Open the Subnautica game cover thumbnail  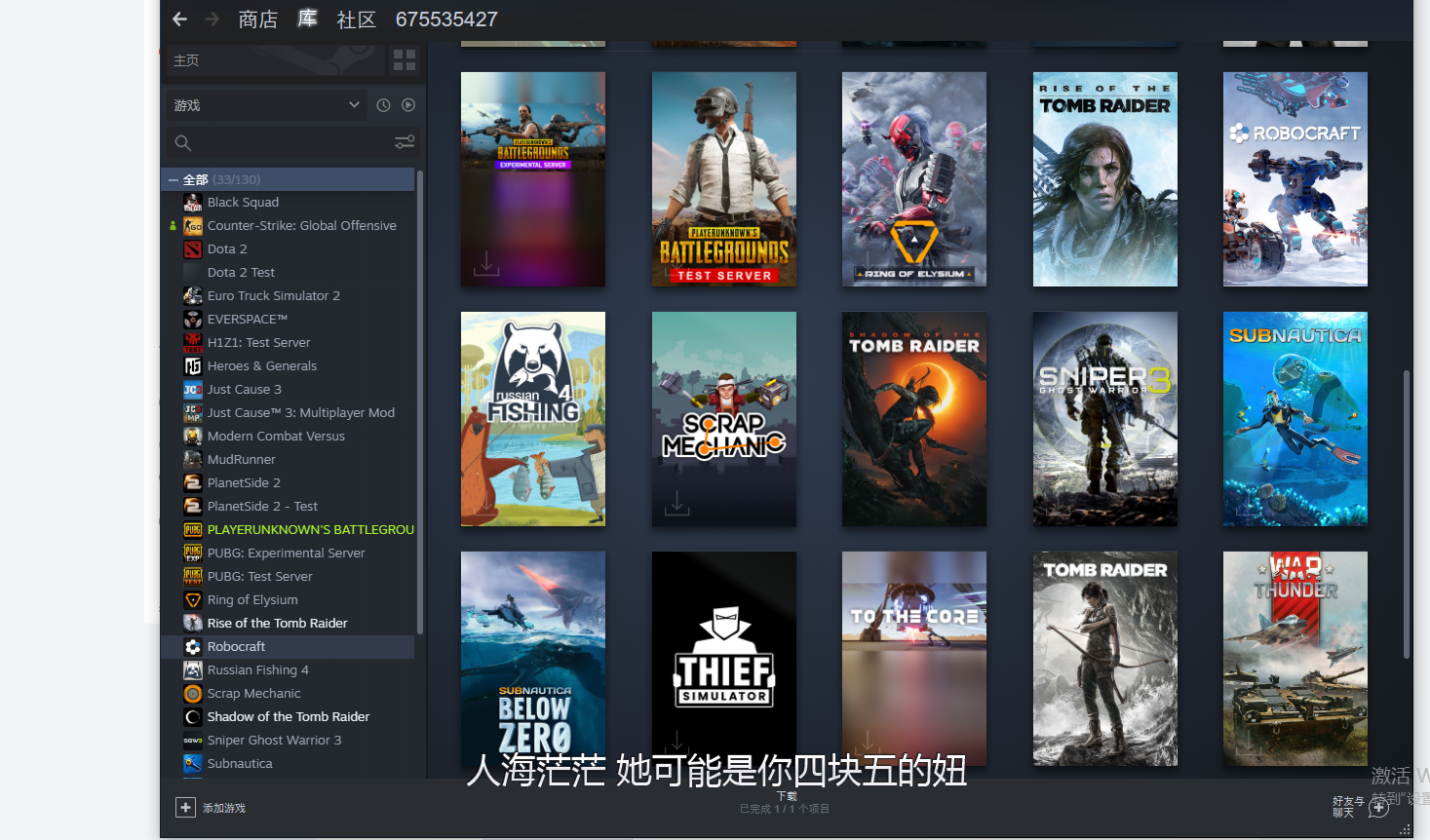pyautogui.click(x=1295, y=419)
